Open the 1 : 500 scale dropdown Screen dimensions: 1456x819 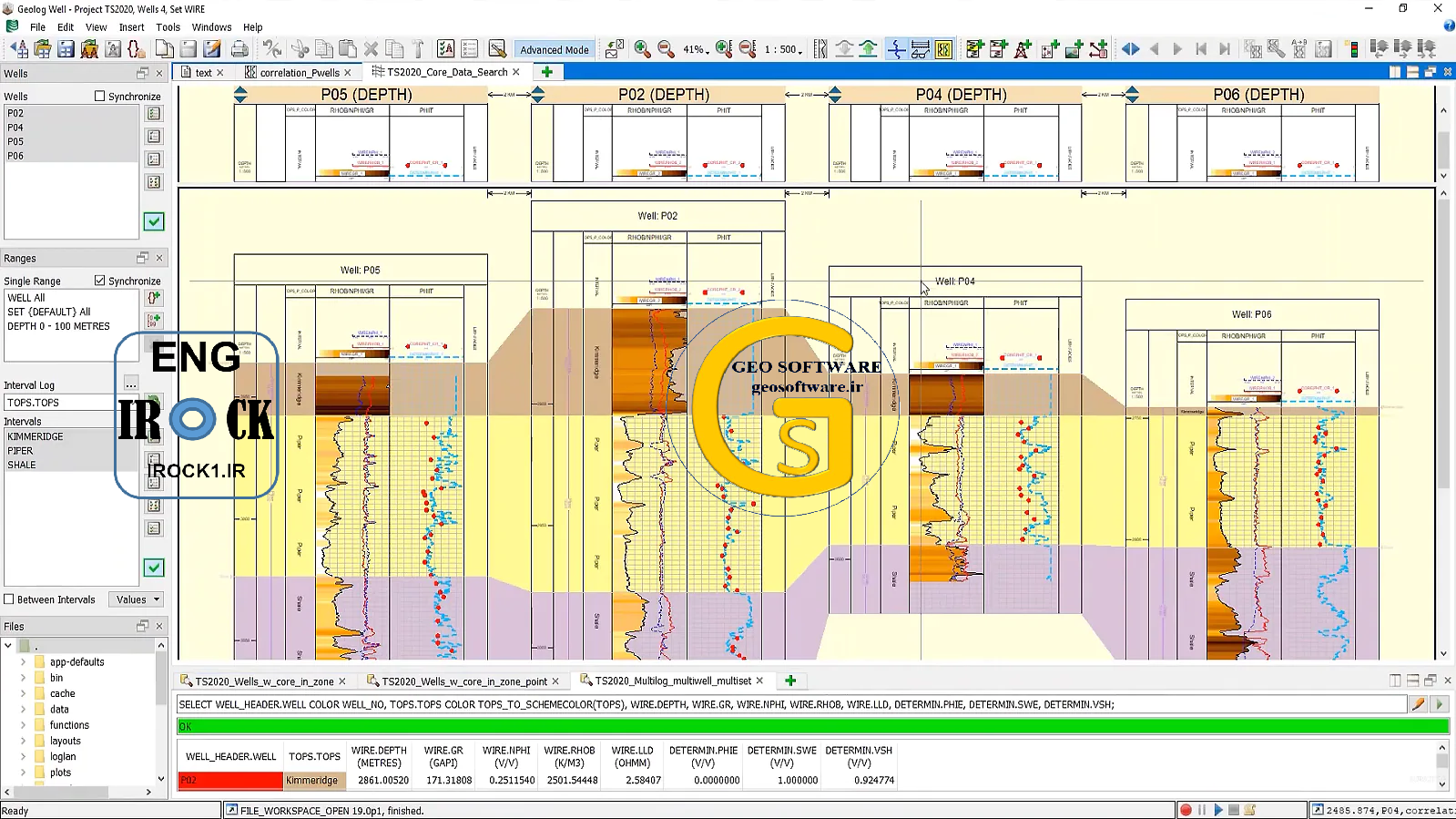[783, 50]
